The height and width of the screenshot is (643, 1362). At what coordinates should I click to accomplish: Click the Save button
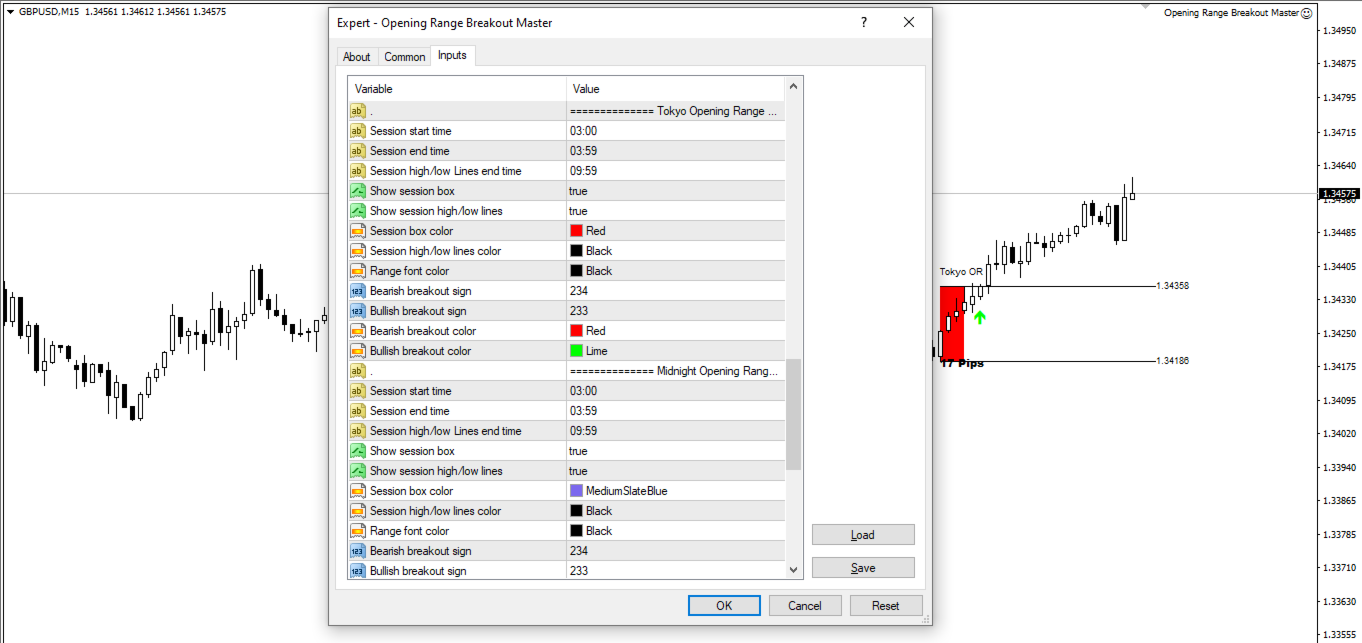click(x=862, y=567)
